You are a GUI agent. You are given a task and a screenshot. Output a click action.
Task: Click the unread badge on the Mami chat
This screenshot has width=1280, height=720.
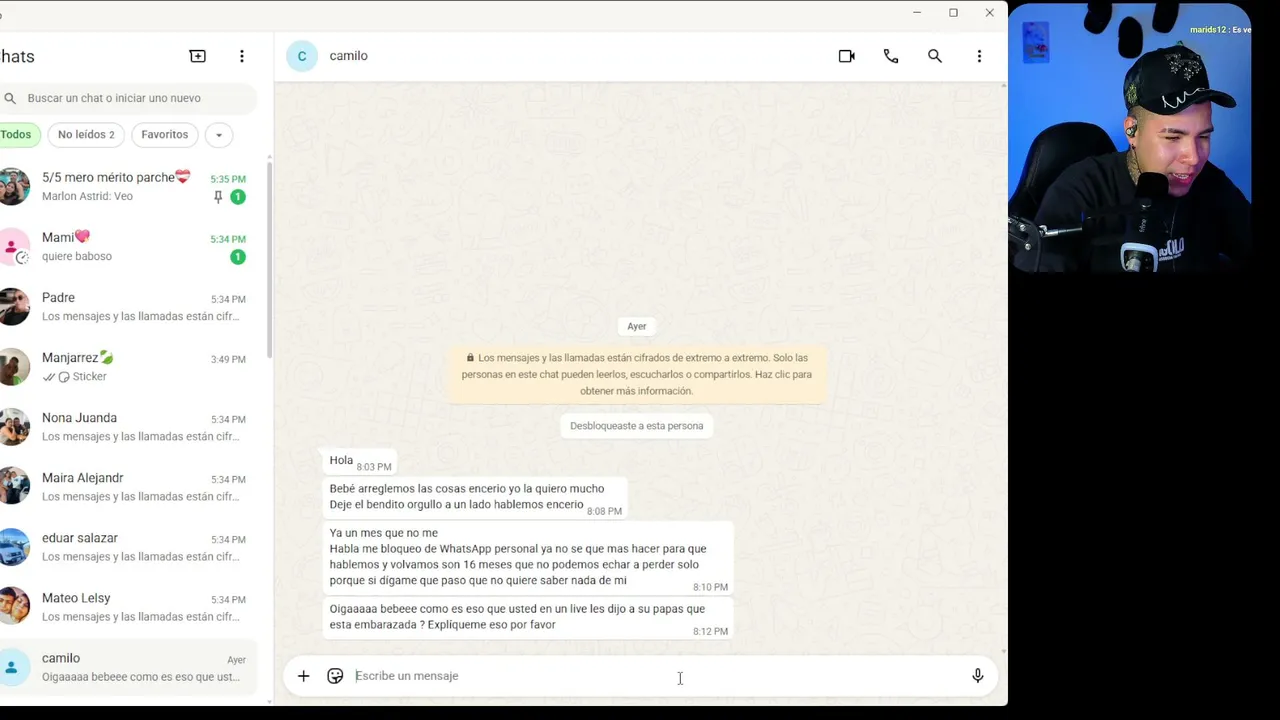tap(238, 257)
